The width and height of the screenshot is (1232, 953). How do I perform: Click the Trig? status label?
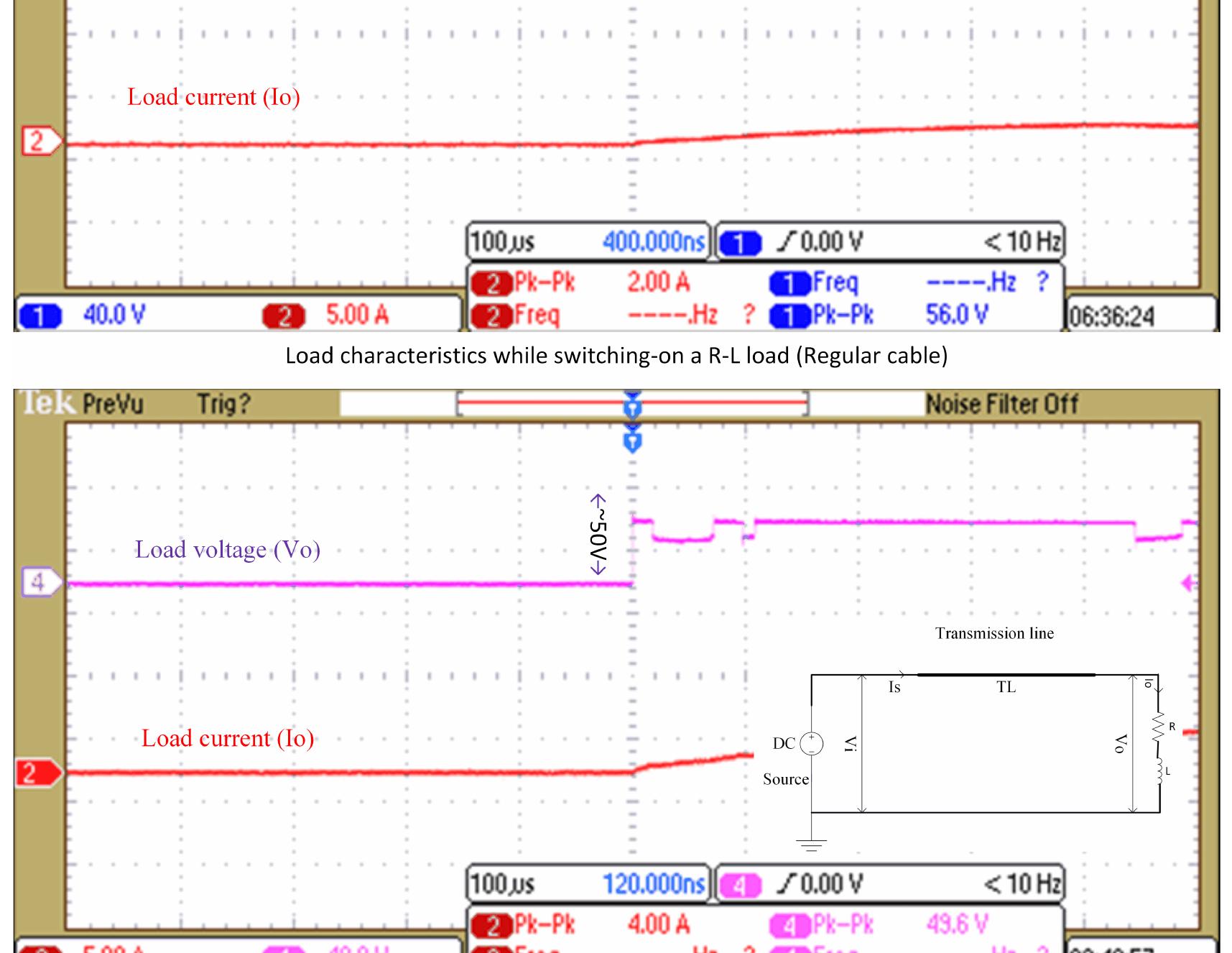(224, 404)
